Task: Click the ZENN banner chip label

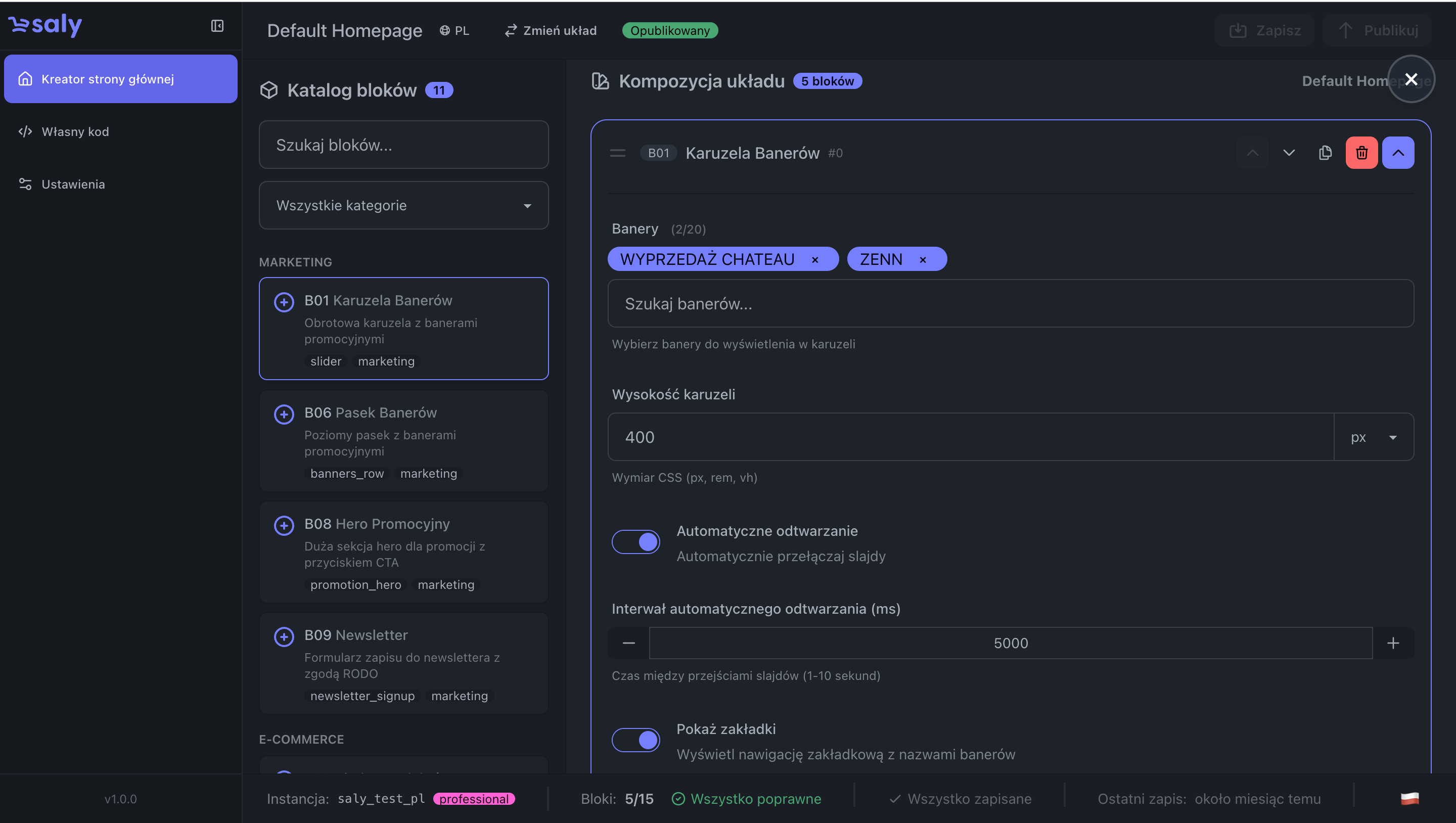Action: pyautogui.click(x=881, y=259)
